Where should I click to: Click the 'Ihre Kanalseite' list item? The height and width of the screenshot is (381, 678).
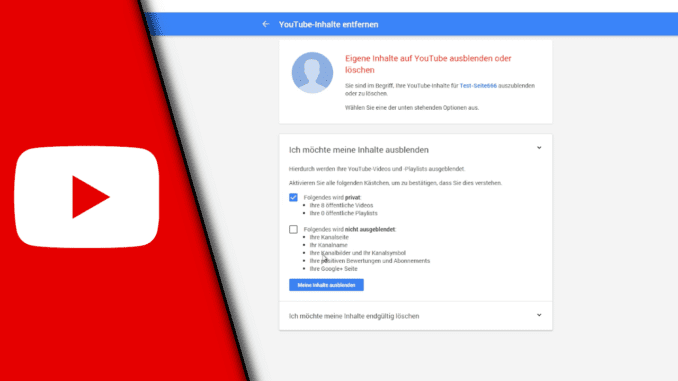(329, 237)
